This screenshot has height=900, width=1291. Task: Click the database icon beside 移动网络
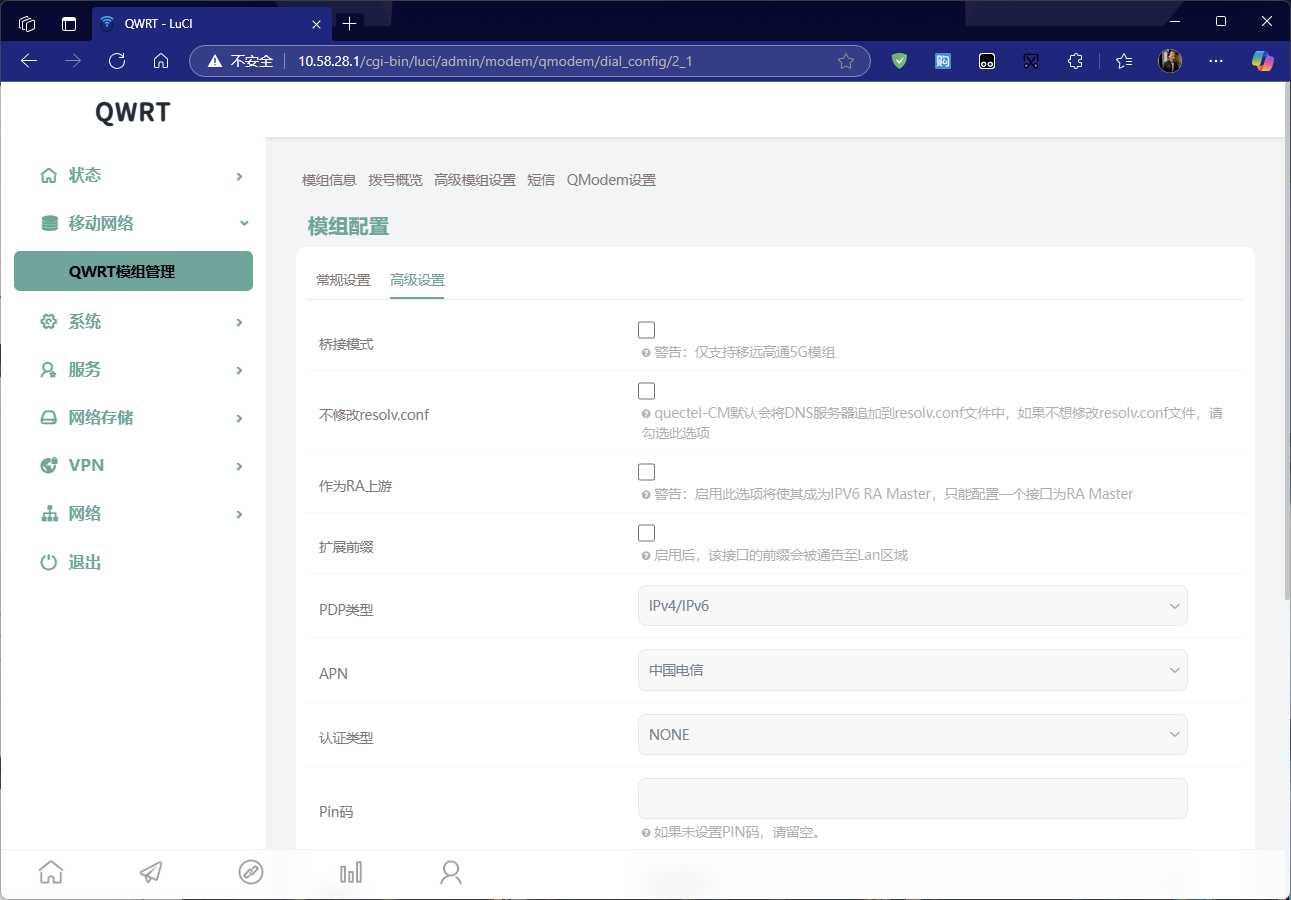[49, 224]
